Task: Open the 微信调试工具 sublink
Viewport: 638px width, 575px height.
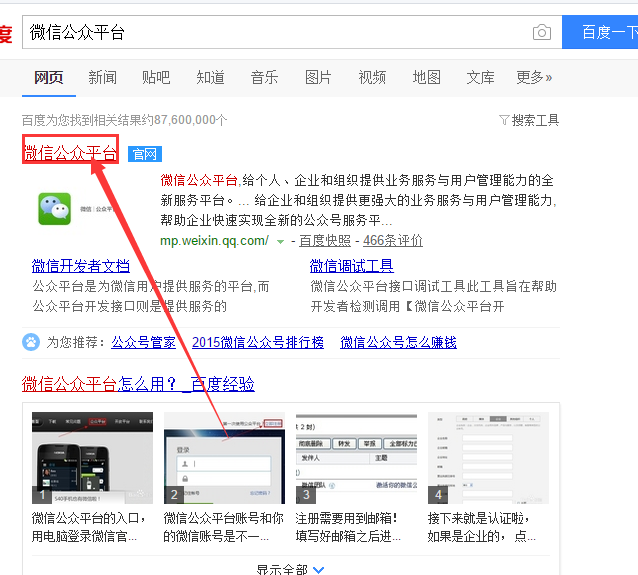Action: [352, 266]
